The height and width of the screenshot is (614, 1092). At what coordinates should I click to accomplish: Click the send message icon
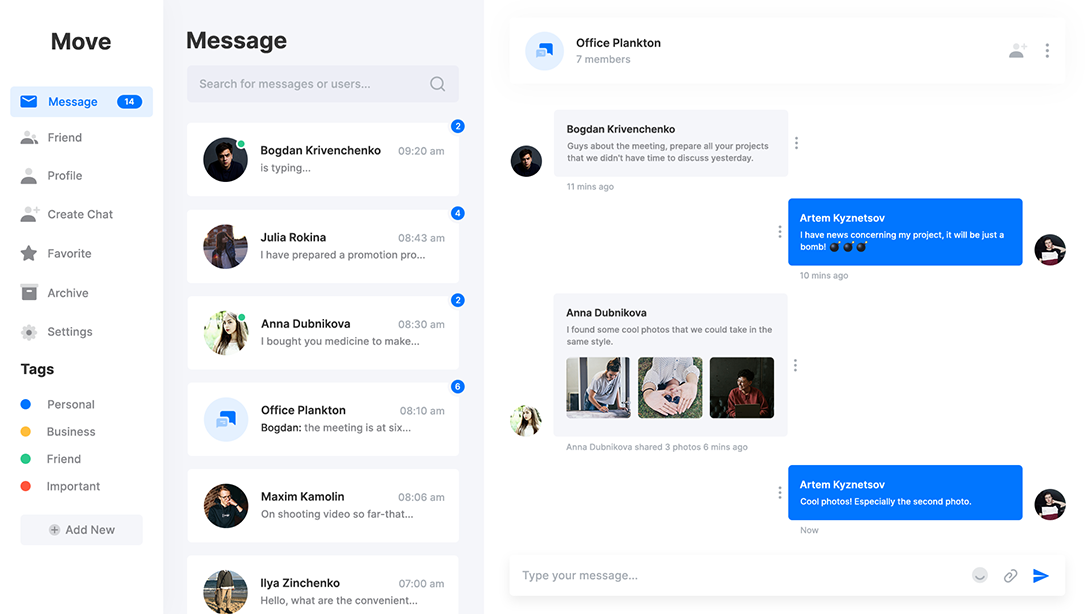[x=1040, y=575]
